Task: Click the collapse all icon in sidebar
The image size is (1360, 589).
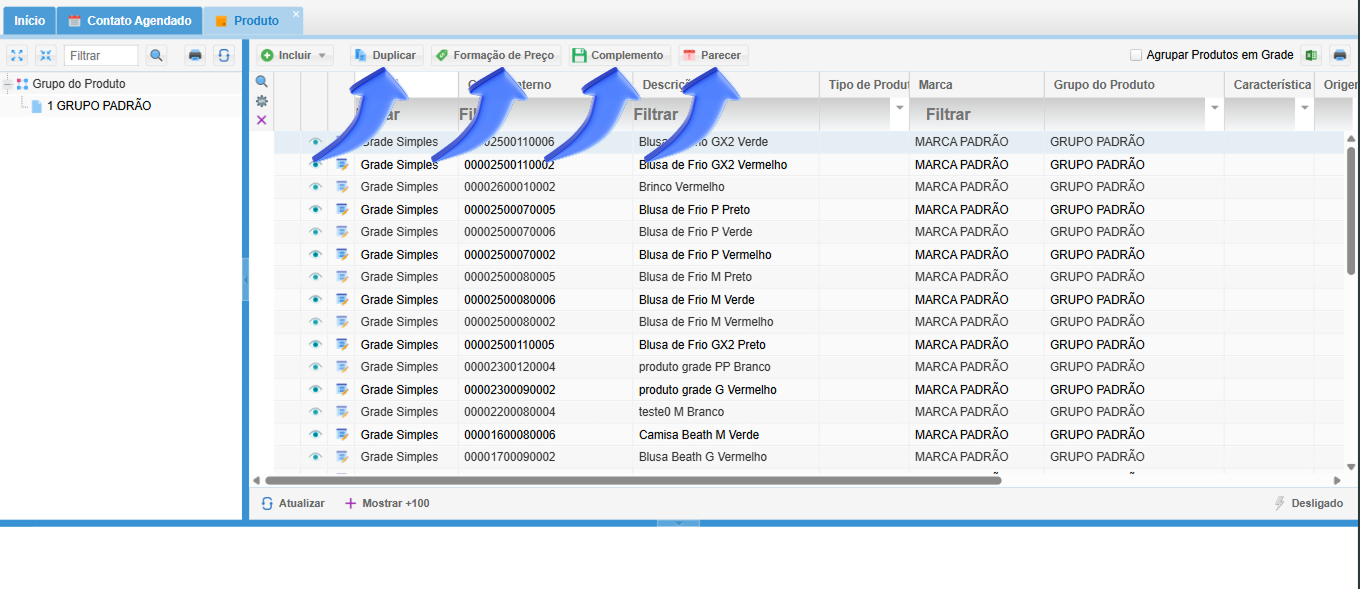Action: point(45,55)
